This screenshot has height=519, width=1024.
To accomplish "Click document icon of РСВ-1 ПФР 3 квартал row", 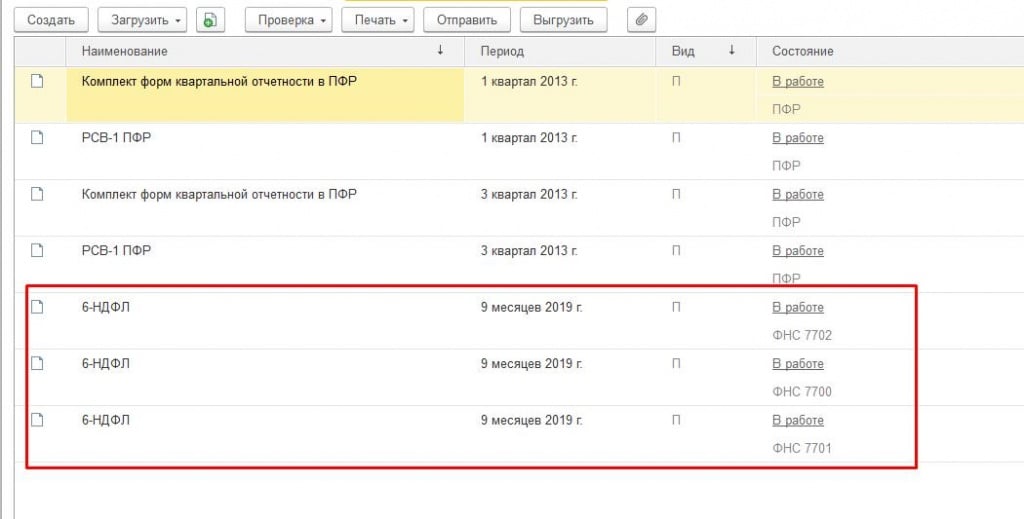I will pos(38,250).
